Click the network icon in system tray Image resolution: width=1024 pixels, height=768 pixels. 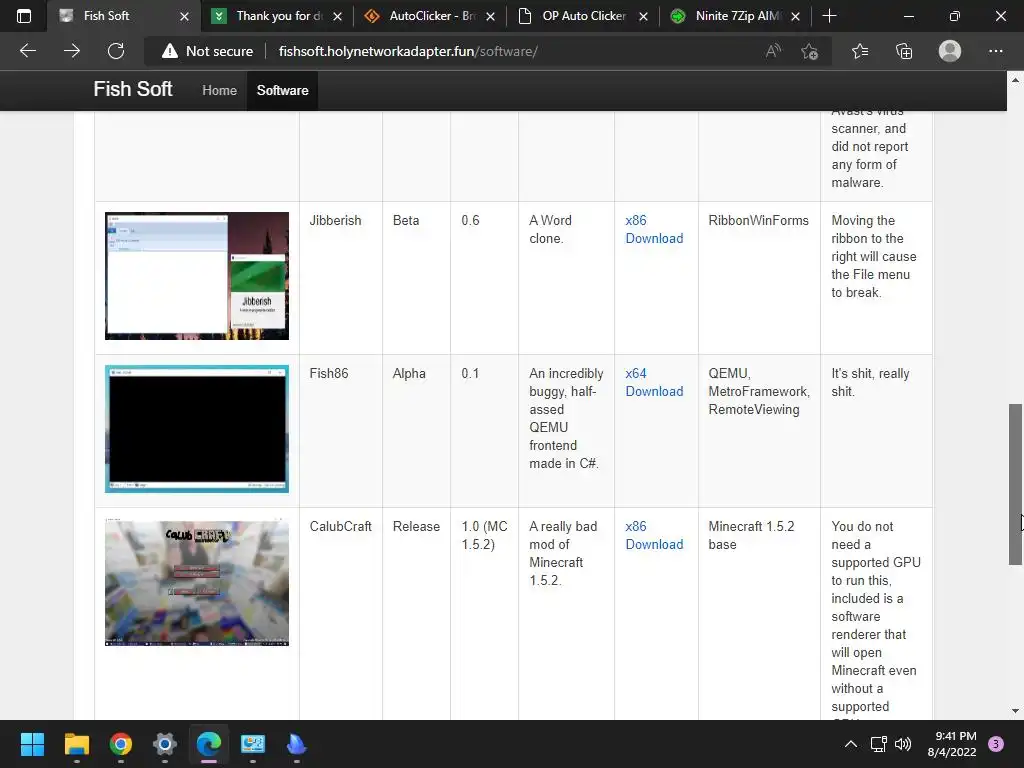pos(878,744)
